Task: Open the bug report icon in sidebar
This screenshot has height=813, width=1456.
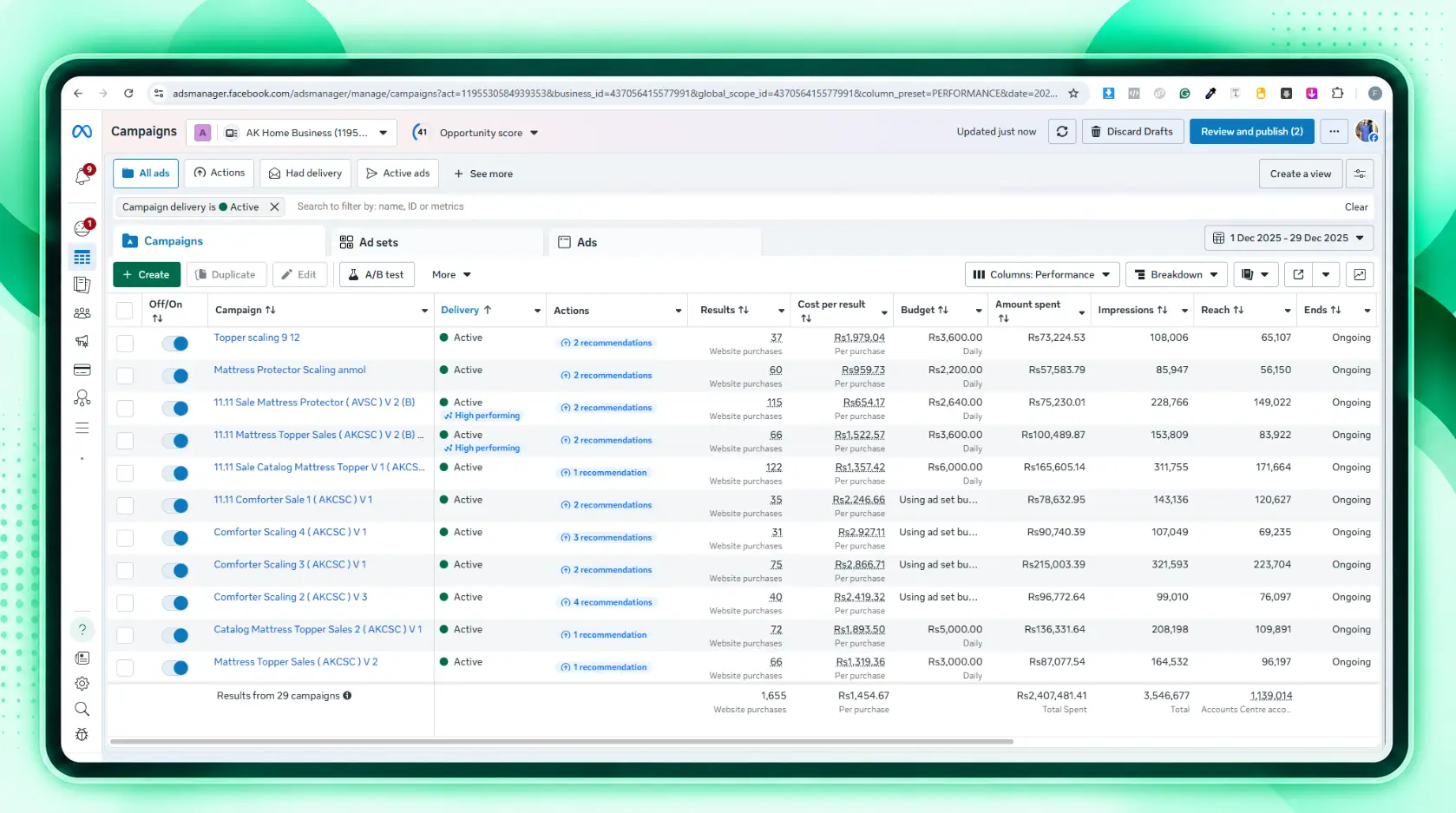Action: pyautogui.click(x=82, y=735)
